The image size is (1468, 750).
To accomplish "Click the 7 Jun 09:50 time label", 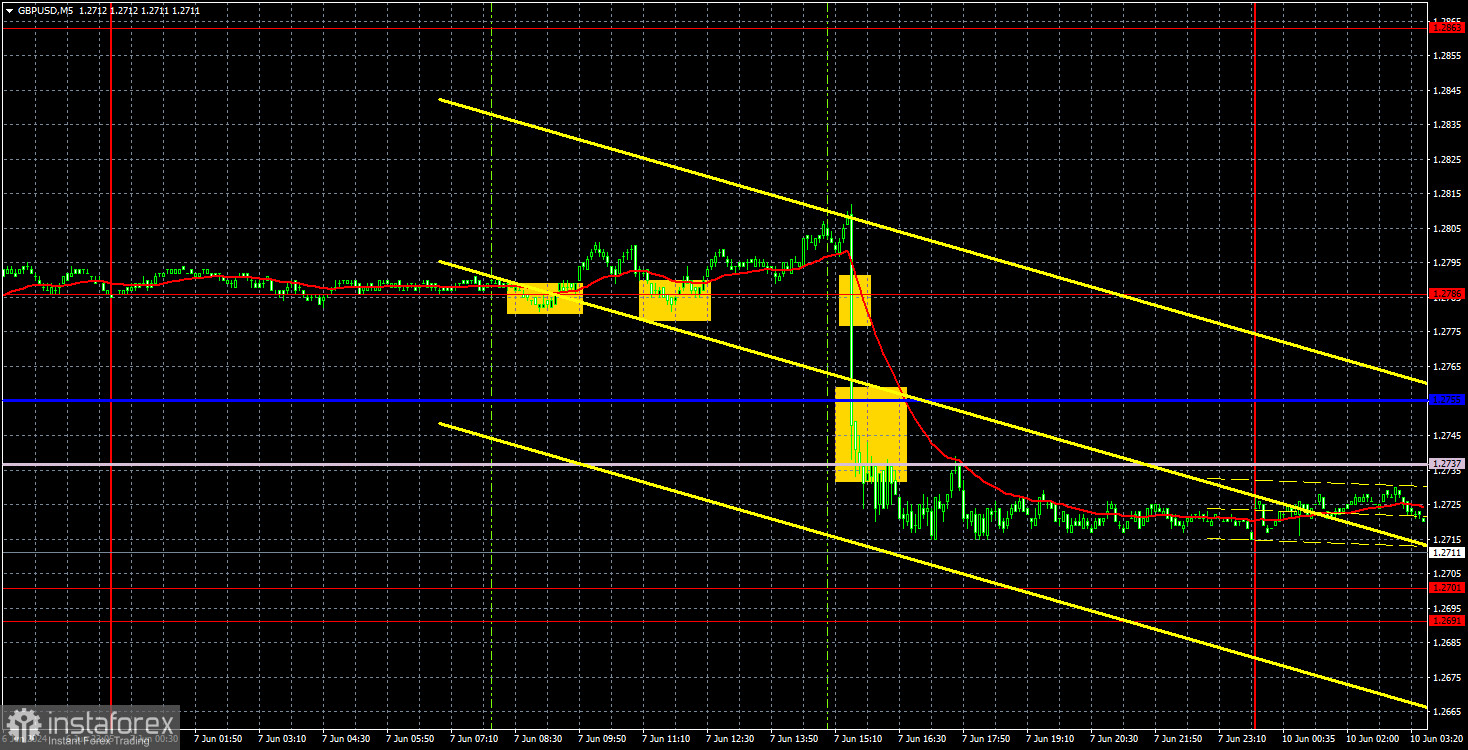I will (603, 739).
